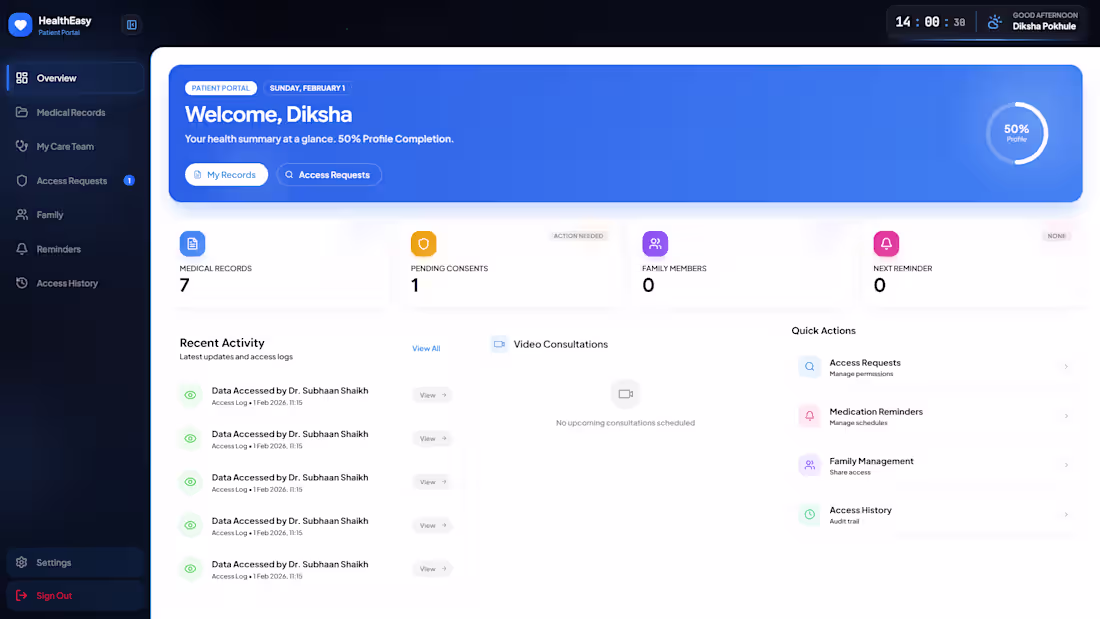This screenshot has height=619, width=1100.
Task: Click the Access Requests search icon in Quick Actions
Action: tap(810, 367)
